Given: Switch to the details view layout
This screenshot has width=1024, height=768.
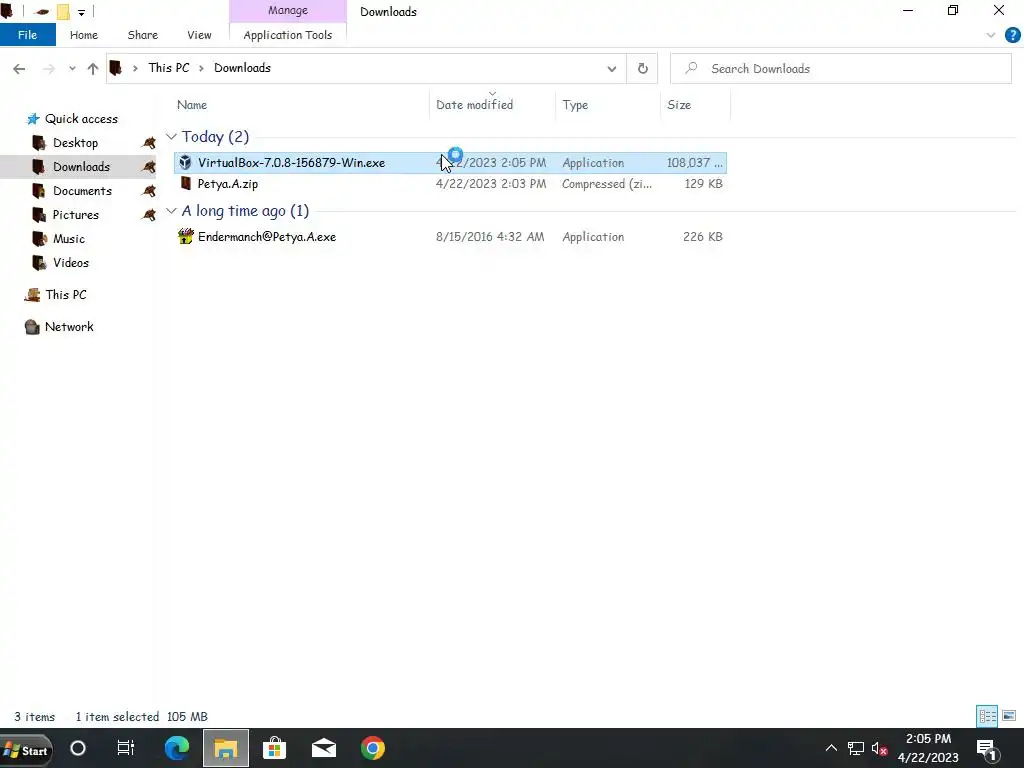Looking at the screenshot, I should pos(987,716).
